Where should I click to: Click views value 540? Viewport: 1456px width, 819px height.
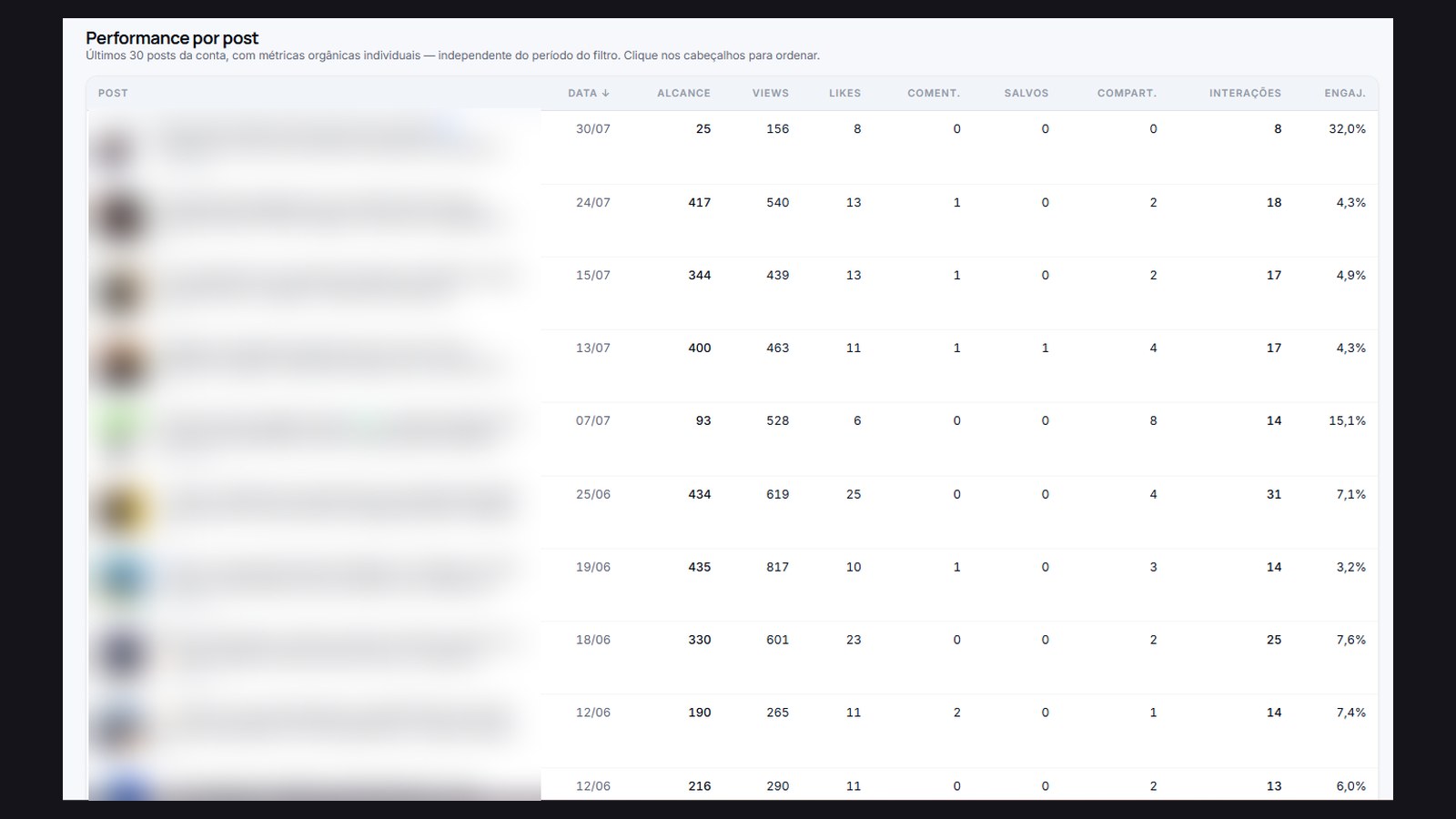click(x=778, y=202)
